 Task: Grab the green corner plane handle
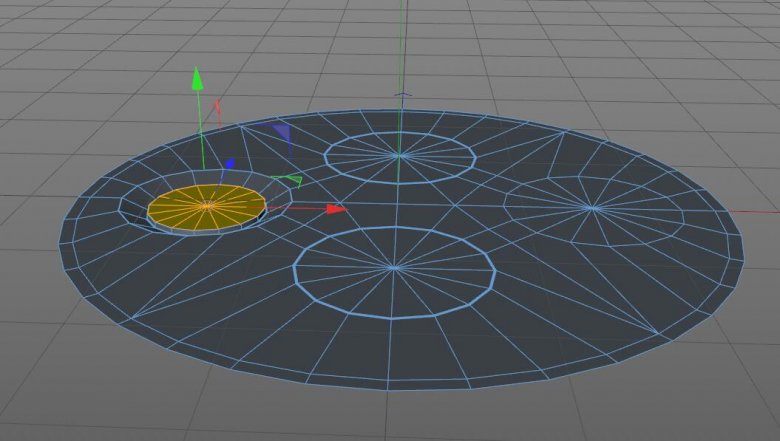click(291, 181)
